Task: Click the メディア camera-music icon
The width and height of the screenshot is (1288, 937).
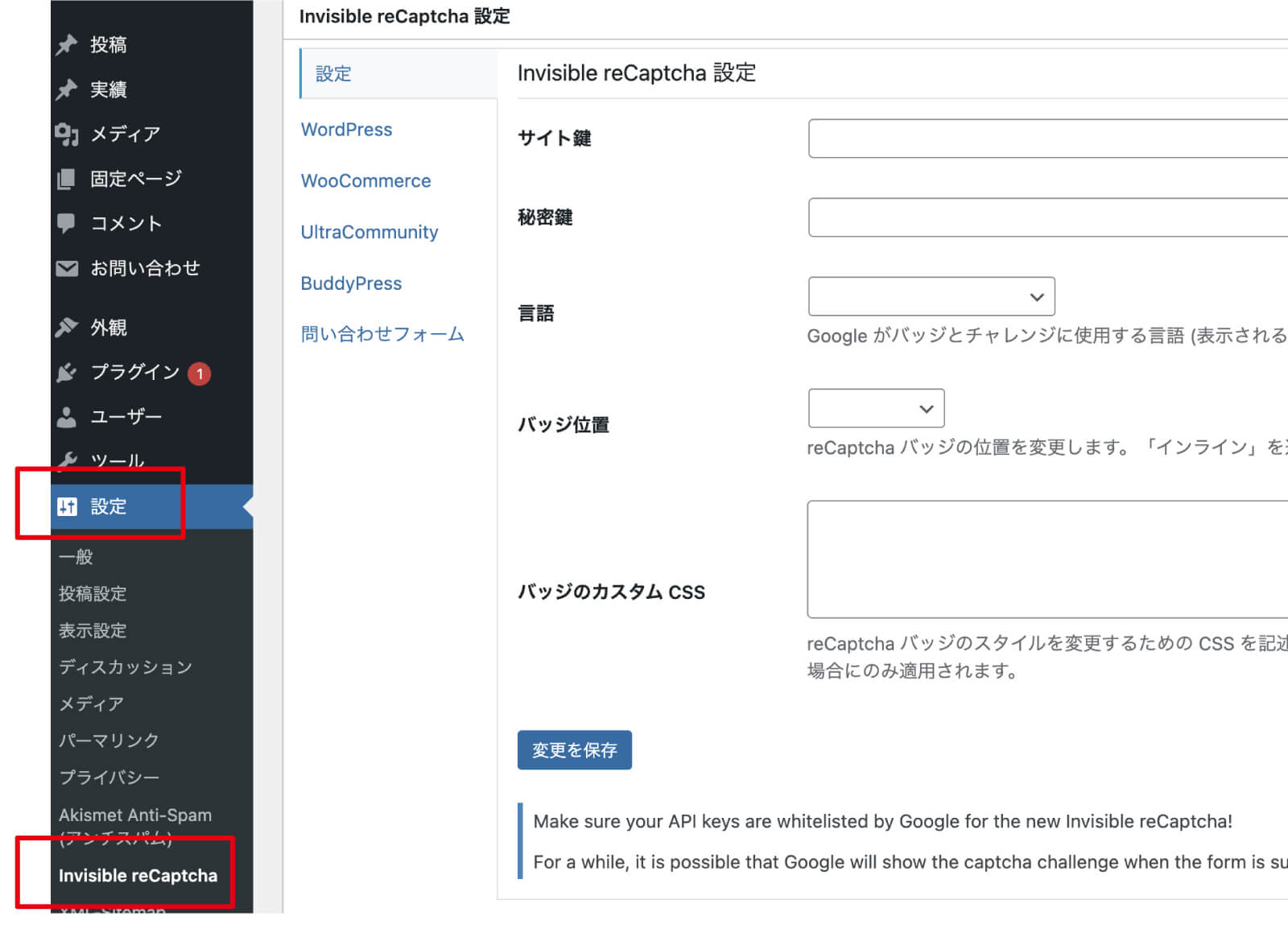Action: pos(67,134)
